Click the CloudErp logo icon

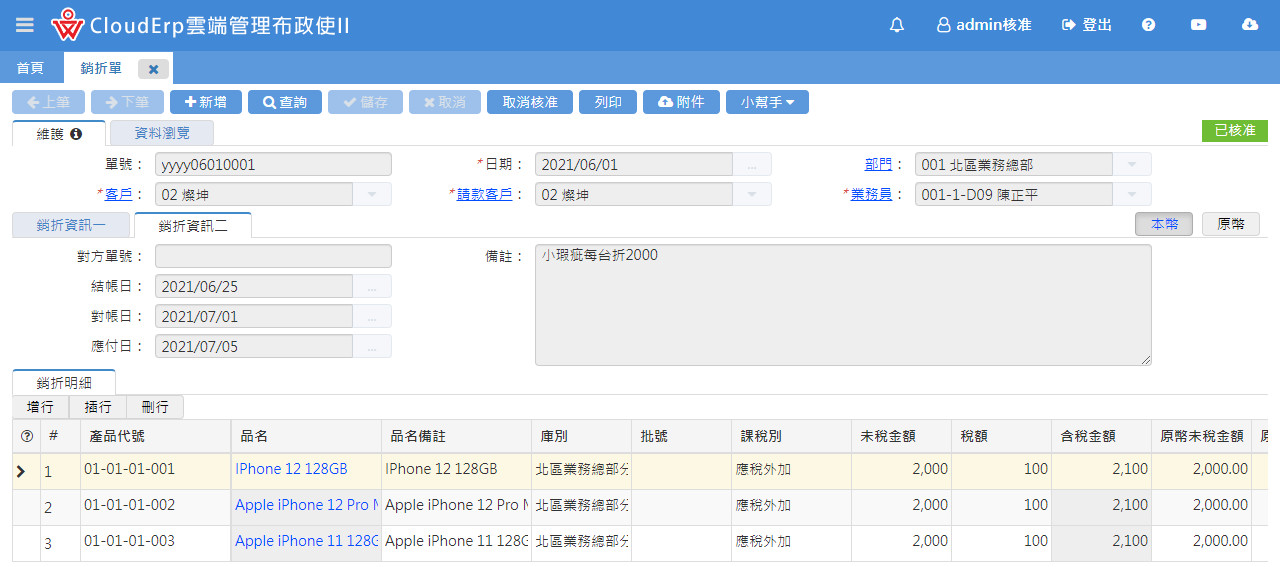tap(68, 25)
